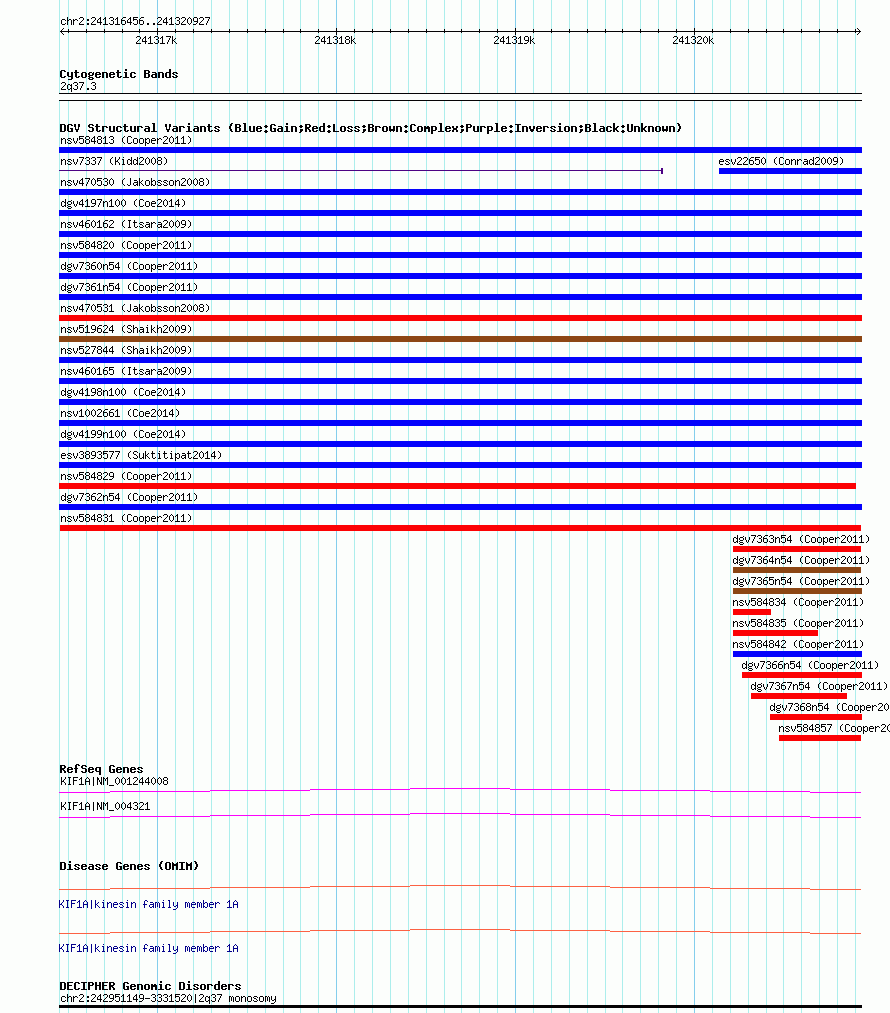Open nsv584835 (Cooper2011) label
Viewport: 890px width, 1013px height.
coord(798,623)
